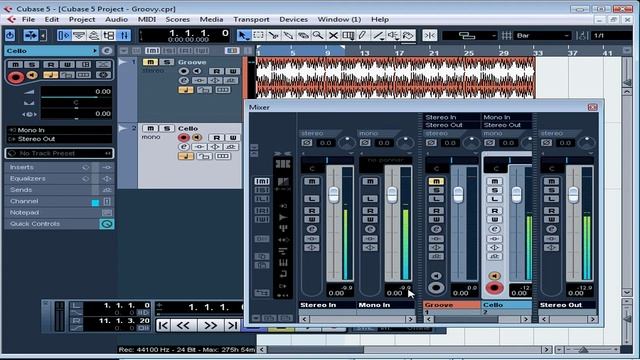This screenshot has height=360, width=640.
Task: Close the Mixer window
Action: coord(593,107)
